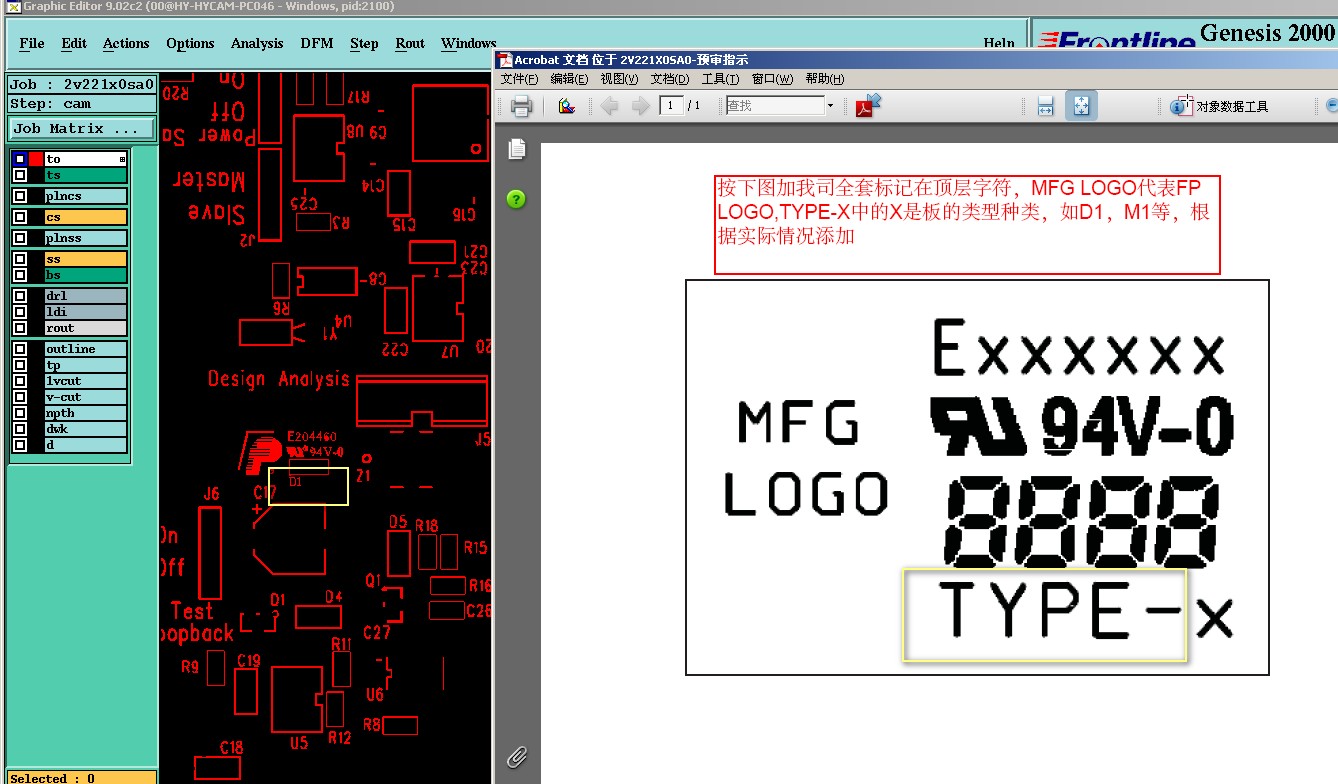The image size is (1338, 784).
Task: Click the 查找 search field in Acrobat
Action: pyautogui.click(x=775, y=106)
